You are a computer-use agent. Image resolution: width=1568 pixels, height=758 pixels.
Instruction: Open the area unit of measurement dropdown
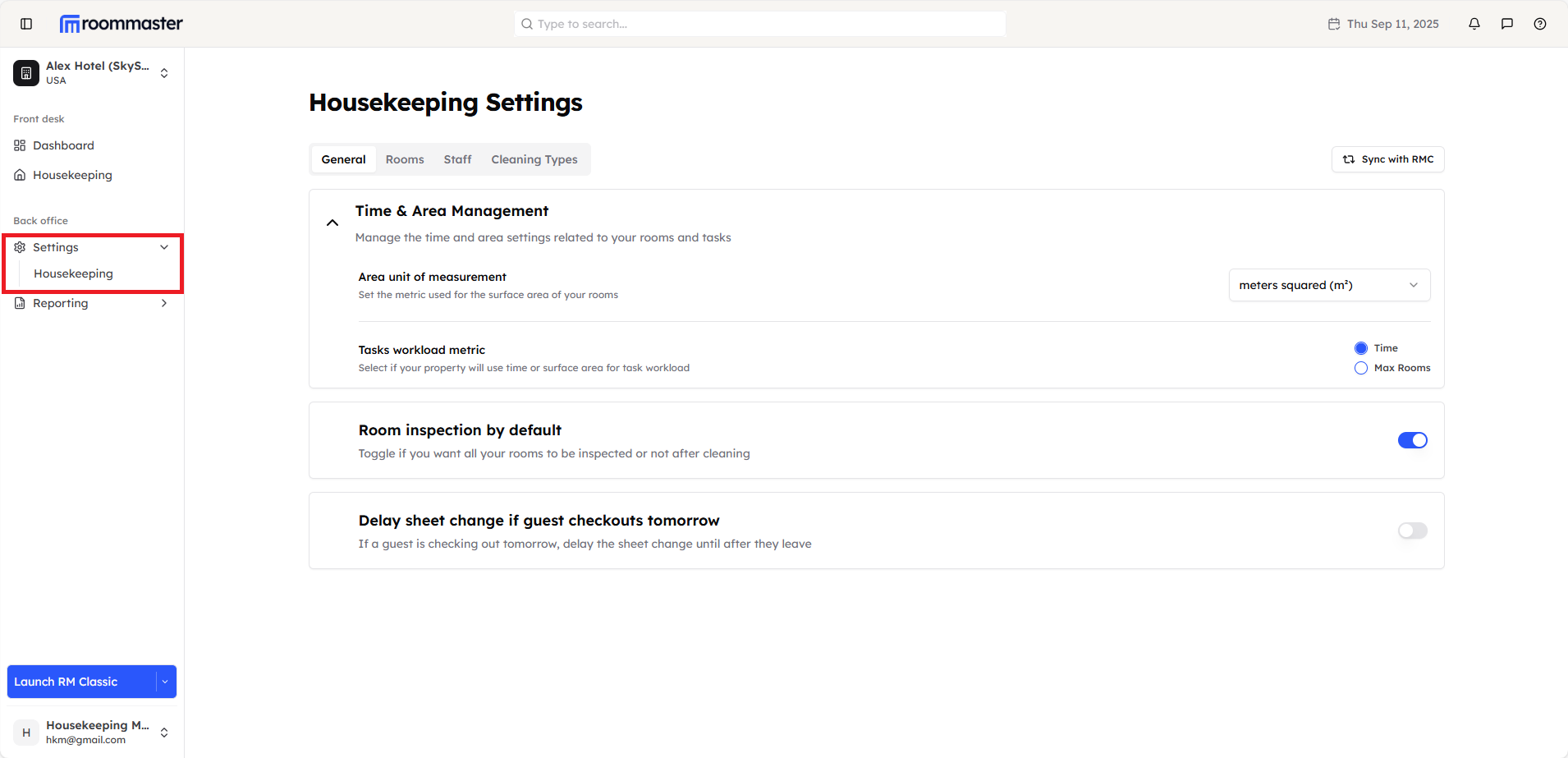click(x=1328, y=285)
